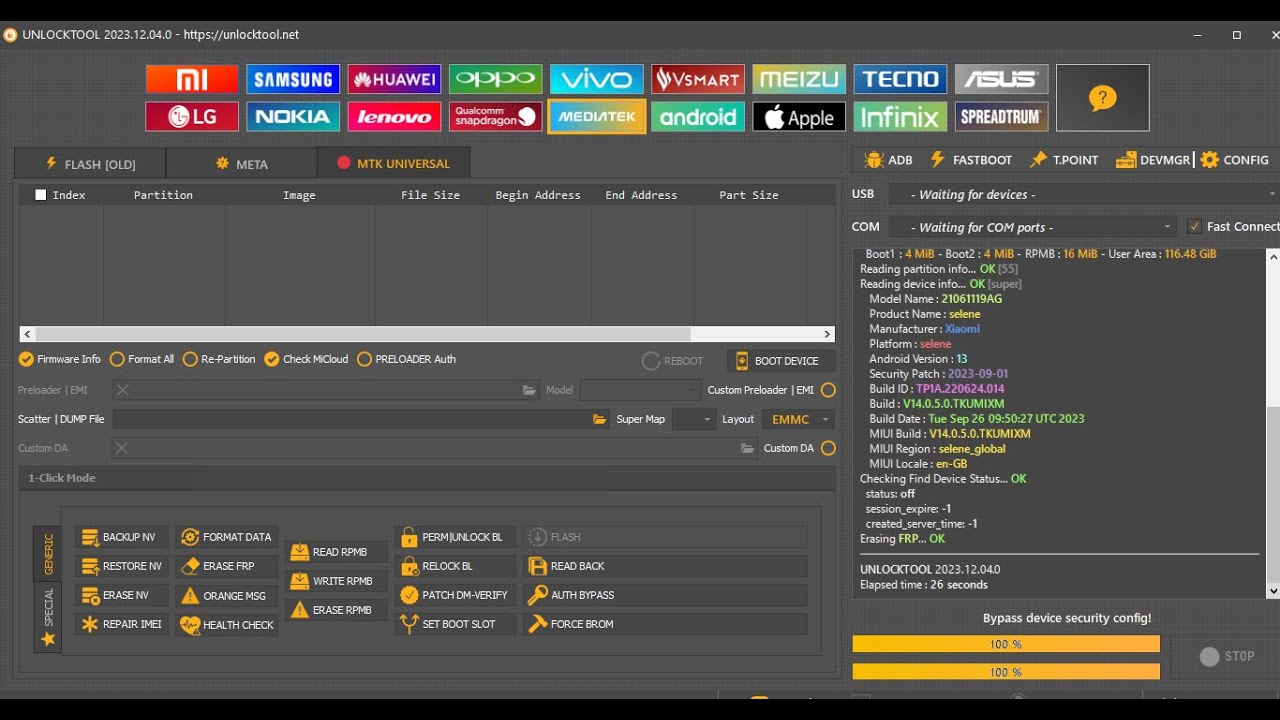
Task: Select the SPECIAL side tab
Action: (x=48, y=617)
